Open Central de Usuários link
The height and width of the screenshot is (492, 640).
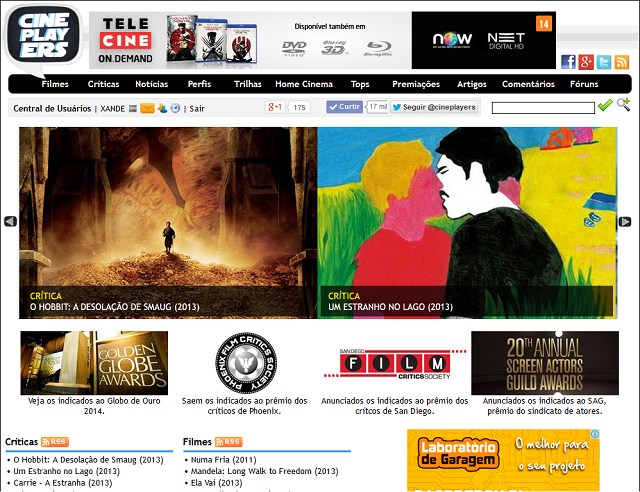click(x=52, y=109)
